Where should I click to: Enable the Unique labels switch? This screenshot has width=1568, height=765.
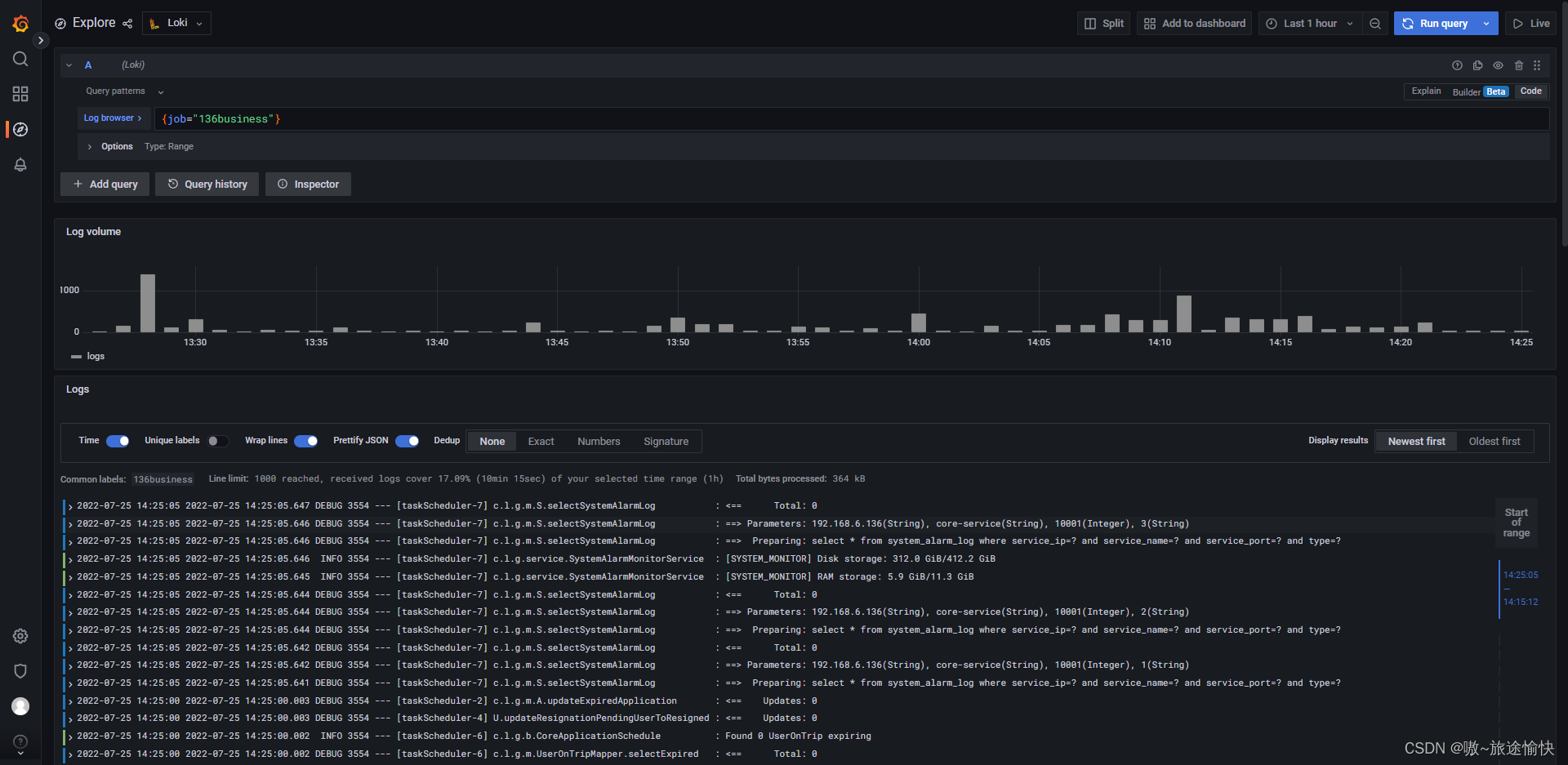pos(218,441)
